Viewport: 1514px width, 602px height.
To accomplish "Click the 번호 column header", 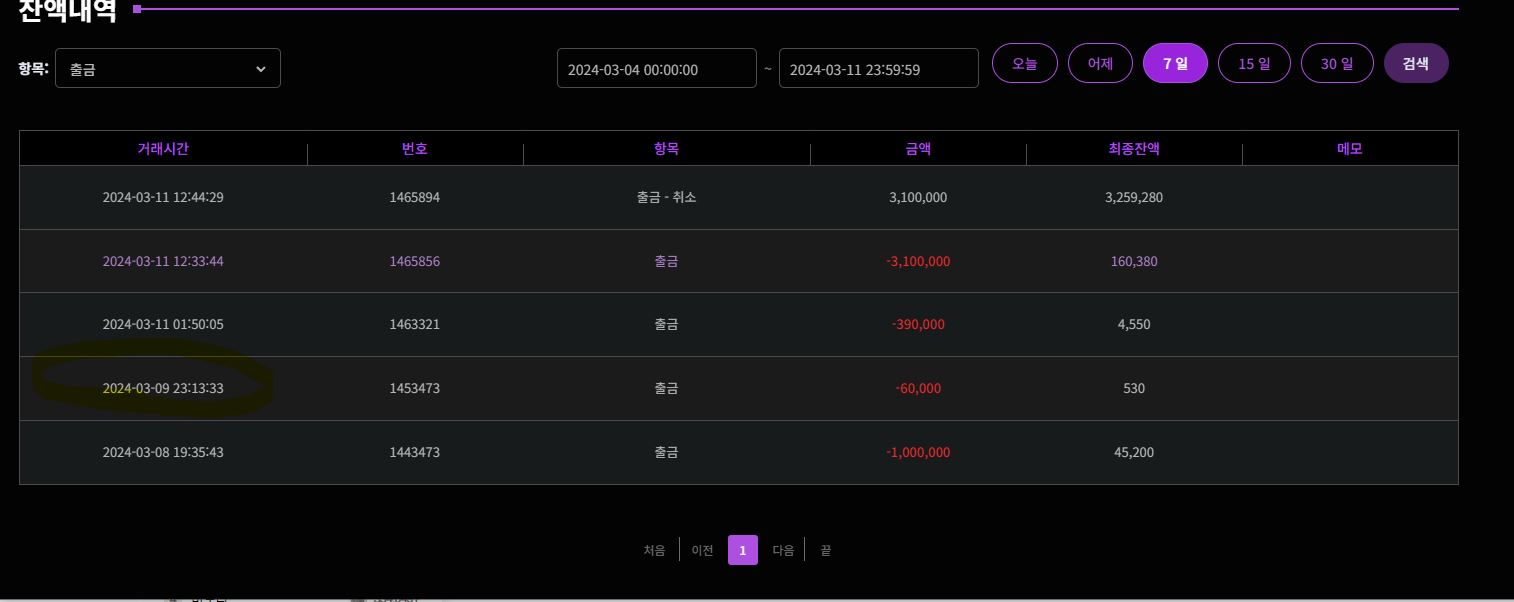I will tap(414, 149).
